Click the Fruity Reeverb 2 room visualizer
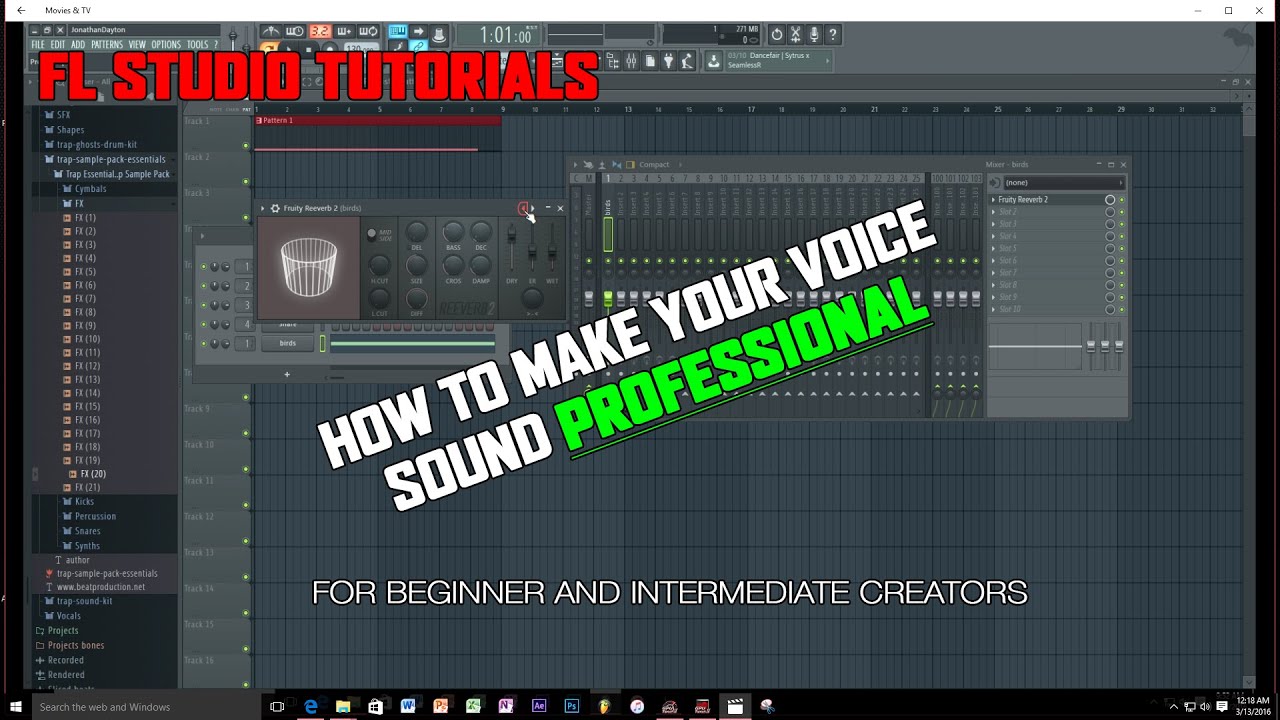Viewport: 1280px width, 720px height. point(308,267)
